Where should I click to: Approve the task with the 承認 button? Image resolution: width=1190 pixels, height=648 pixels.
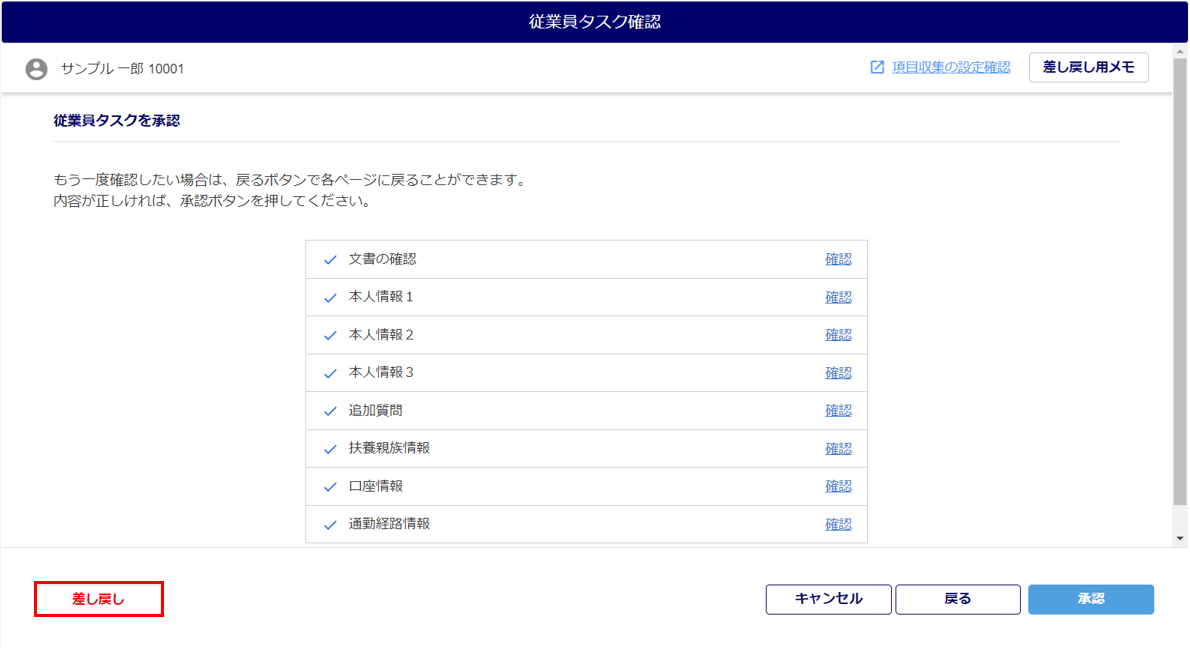tap(1090, 599)
